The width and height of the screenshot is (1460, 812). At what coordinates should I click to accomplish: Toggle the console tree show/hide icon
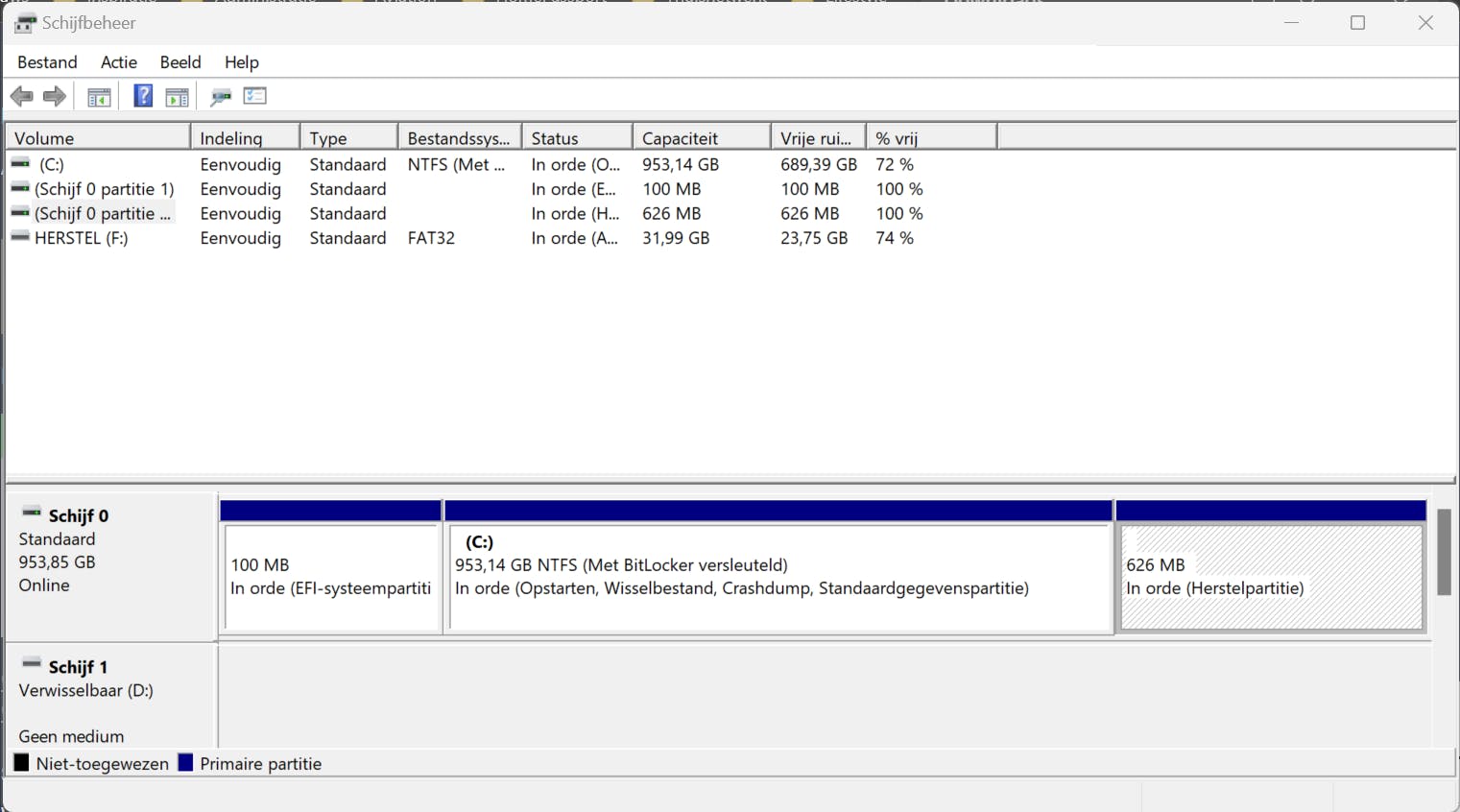(x=99, y=96)
